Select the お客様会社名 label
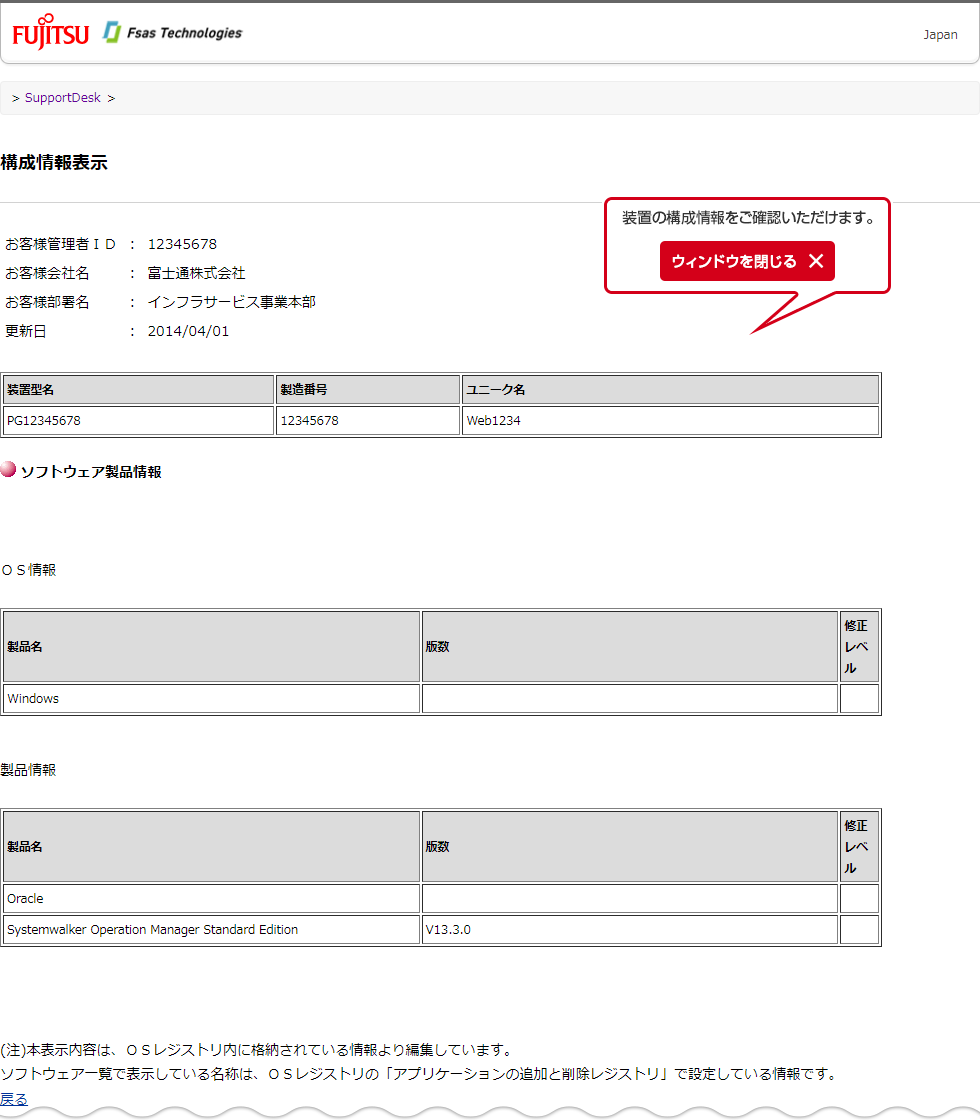The height and width of the screenshot is (1120, 980). tap(47, 274)
